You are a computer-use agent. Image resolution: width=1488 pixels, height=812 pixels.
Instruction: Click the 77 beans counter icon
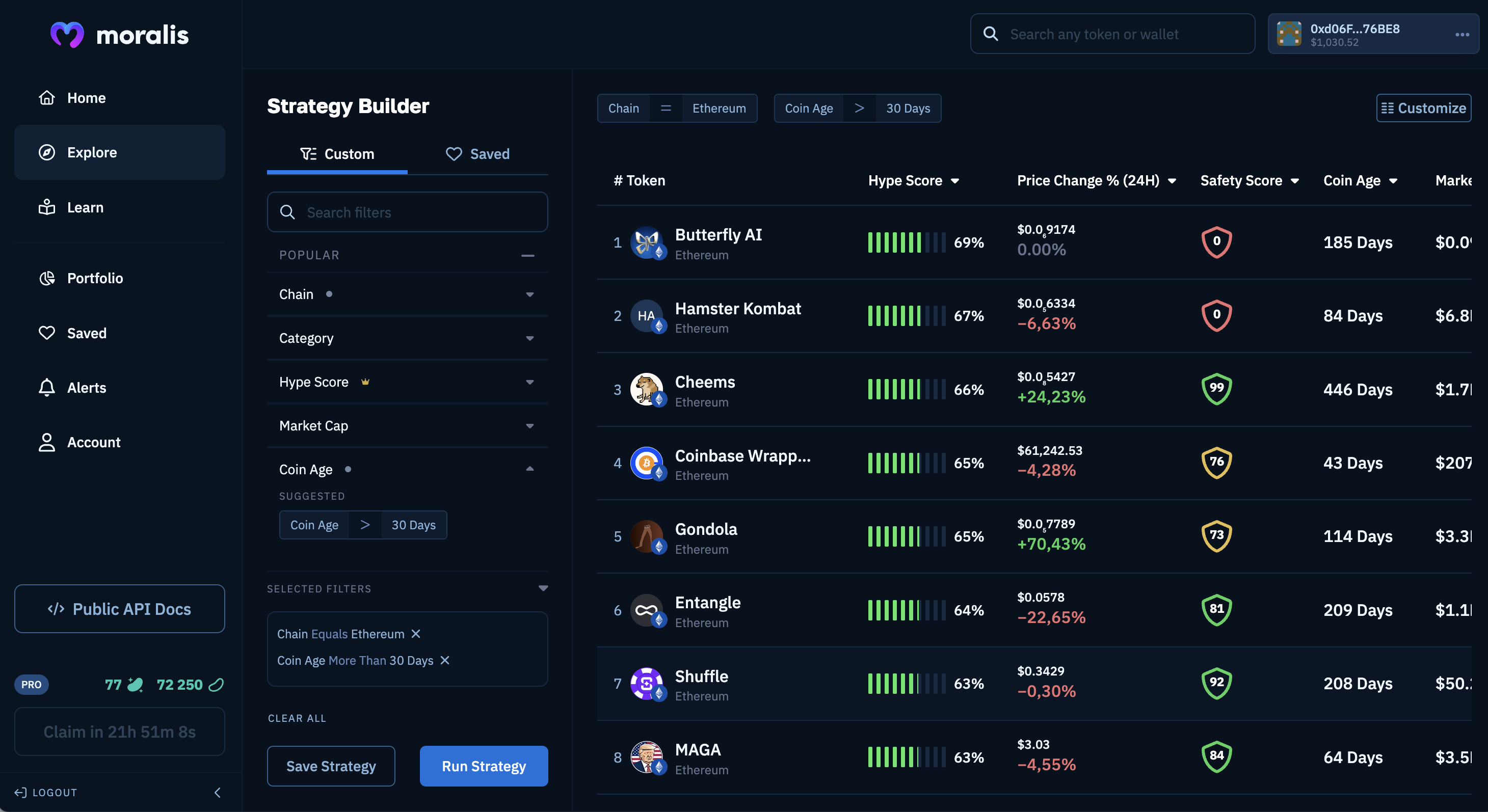click(135, 684)
